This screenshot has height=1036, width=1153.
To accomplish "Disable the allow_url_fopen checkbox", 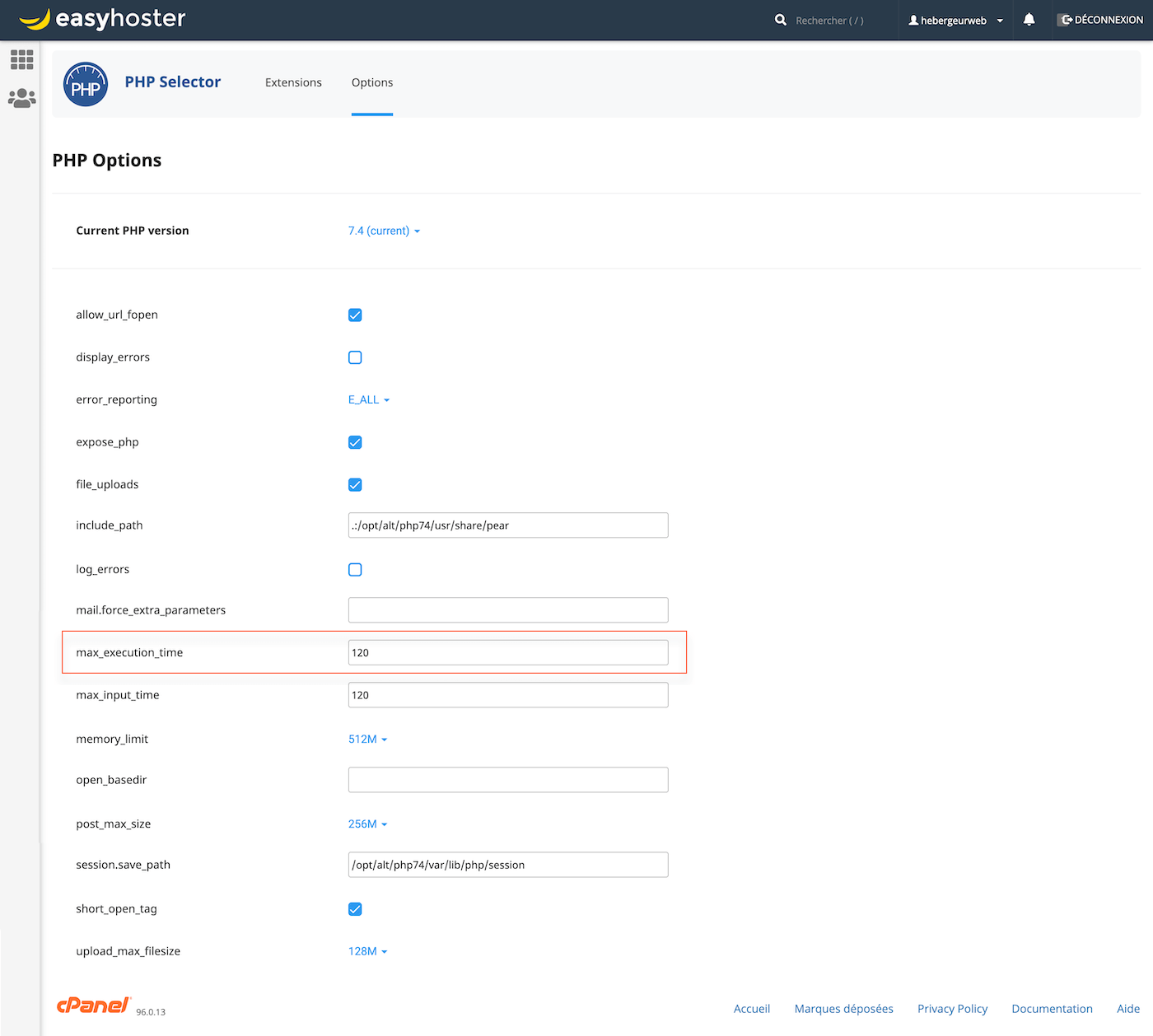I will click(x=355, y=315).
